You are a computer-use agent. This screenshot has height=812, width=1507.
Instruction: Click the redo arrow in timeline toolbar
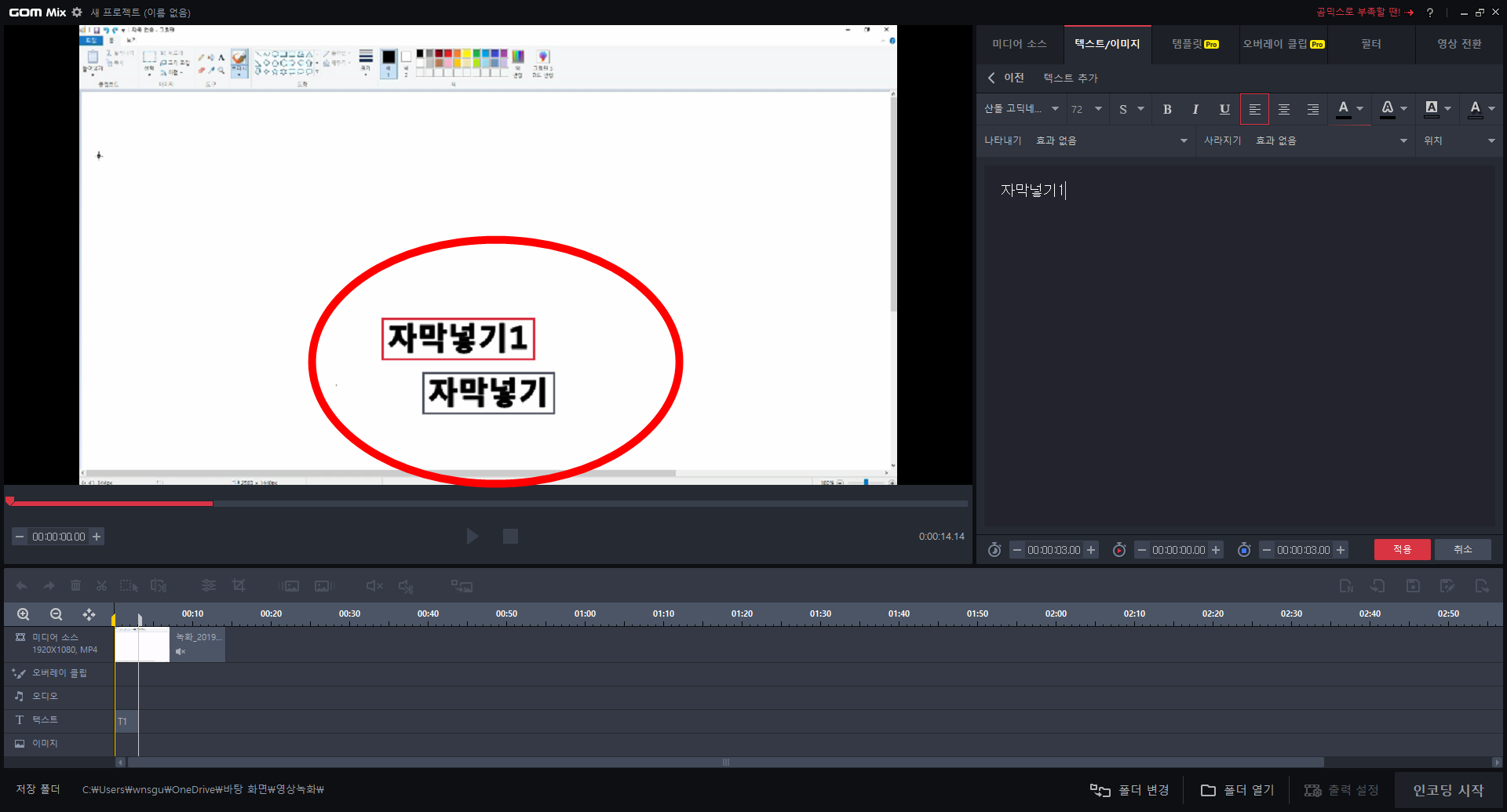(x=49, y=586)
